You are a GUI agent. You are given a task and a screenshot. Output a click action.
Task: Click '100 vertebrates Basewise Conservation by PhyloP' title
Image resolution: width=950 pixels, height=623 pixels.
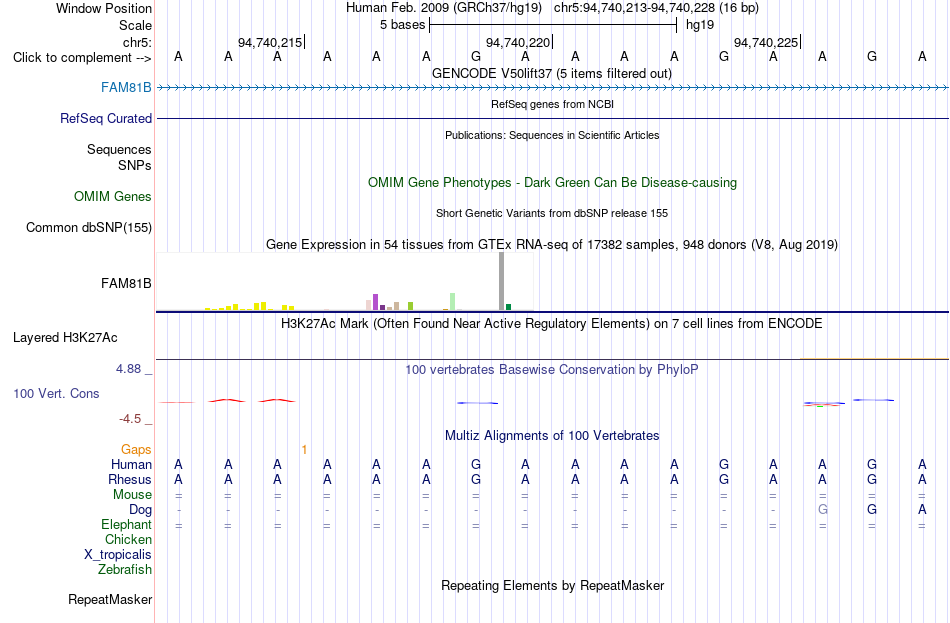[552, 369]
